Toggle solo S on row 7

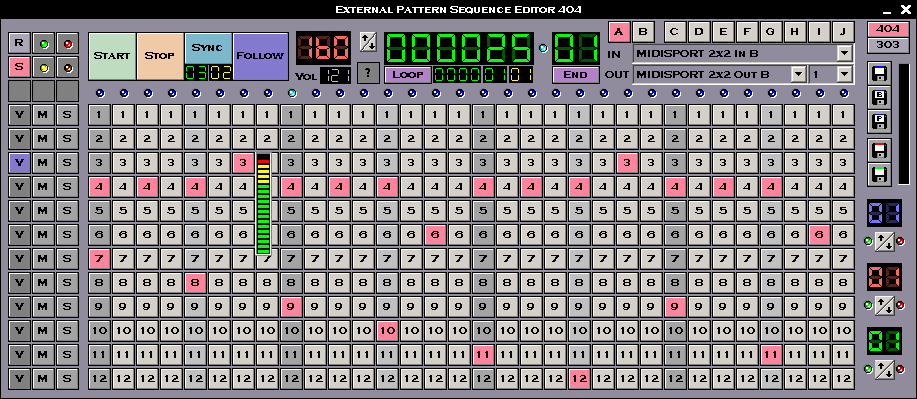(x=67, y=259)
